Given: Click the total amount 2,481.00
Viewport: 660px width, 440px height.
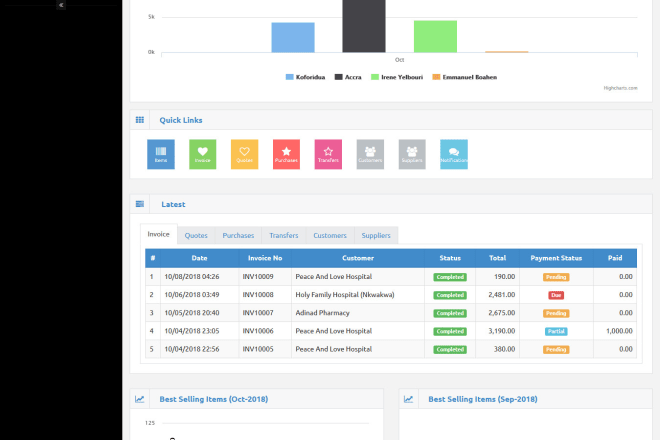Looking at the screenshot, I should point(502,295).
